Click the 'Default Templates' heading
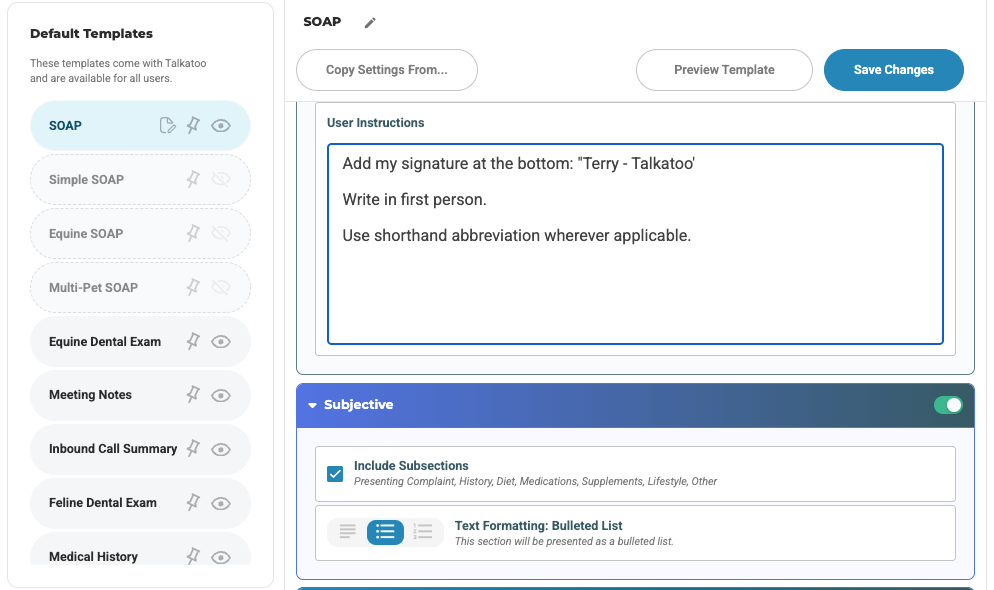Image resolution: width=994 pixels, height=590 pixels. 91,34
